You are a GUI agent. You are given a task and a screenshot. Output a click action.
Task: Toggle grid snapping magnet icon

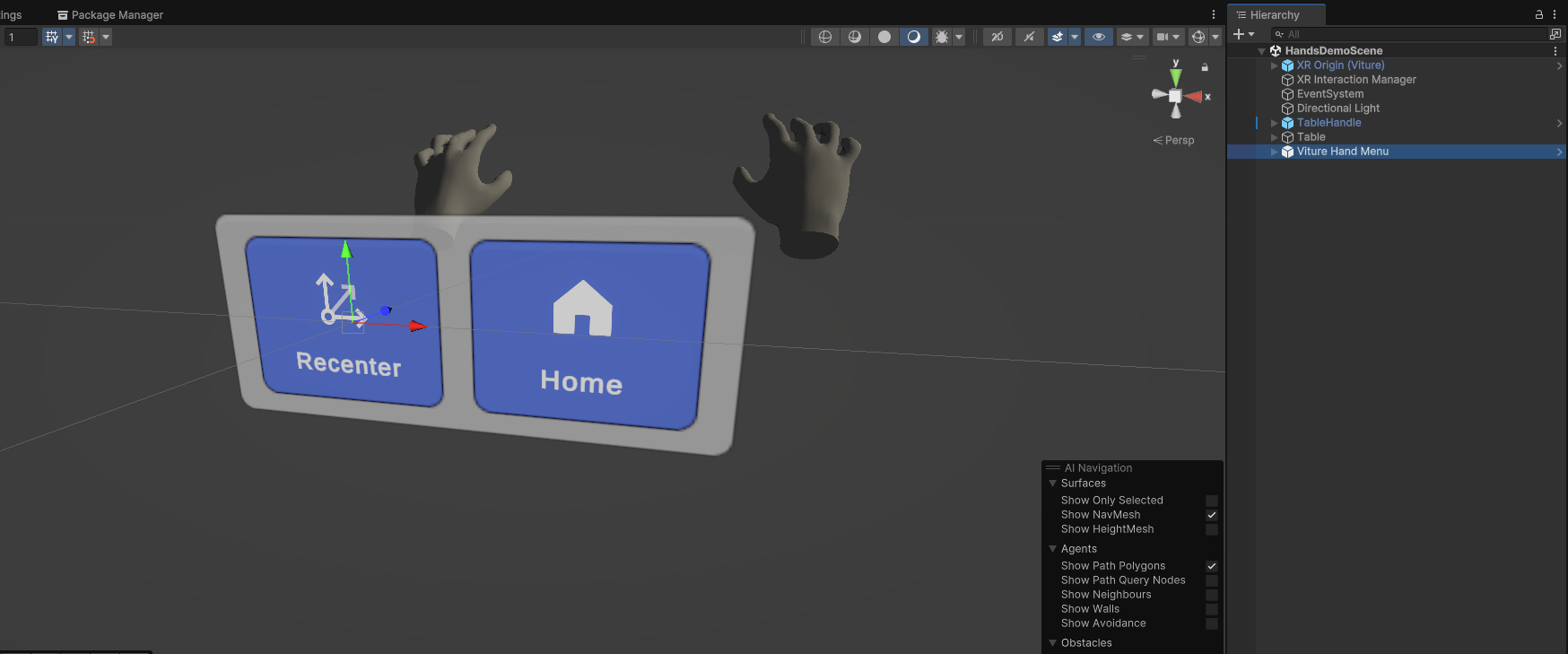[x=88, y=37]
